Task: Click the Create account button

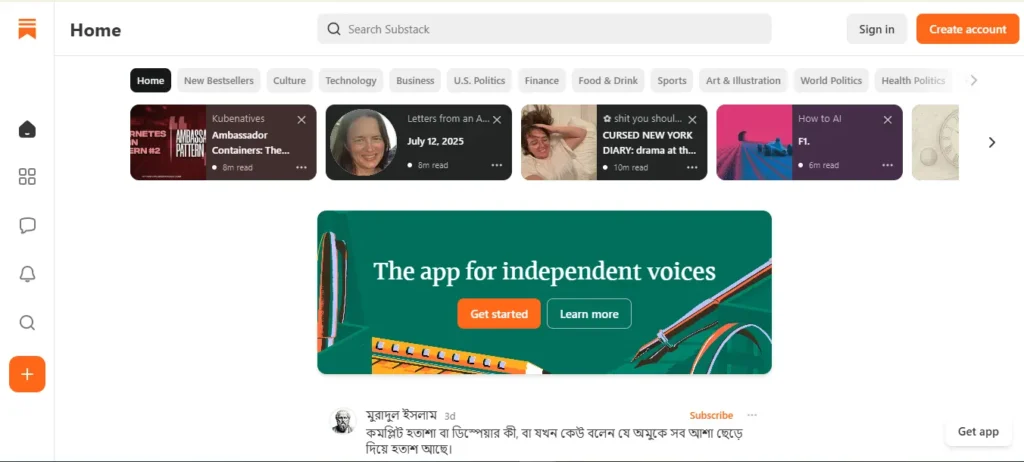Action: [x=967, y=29]
